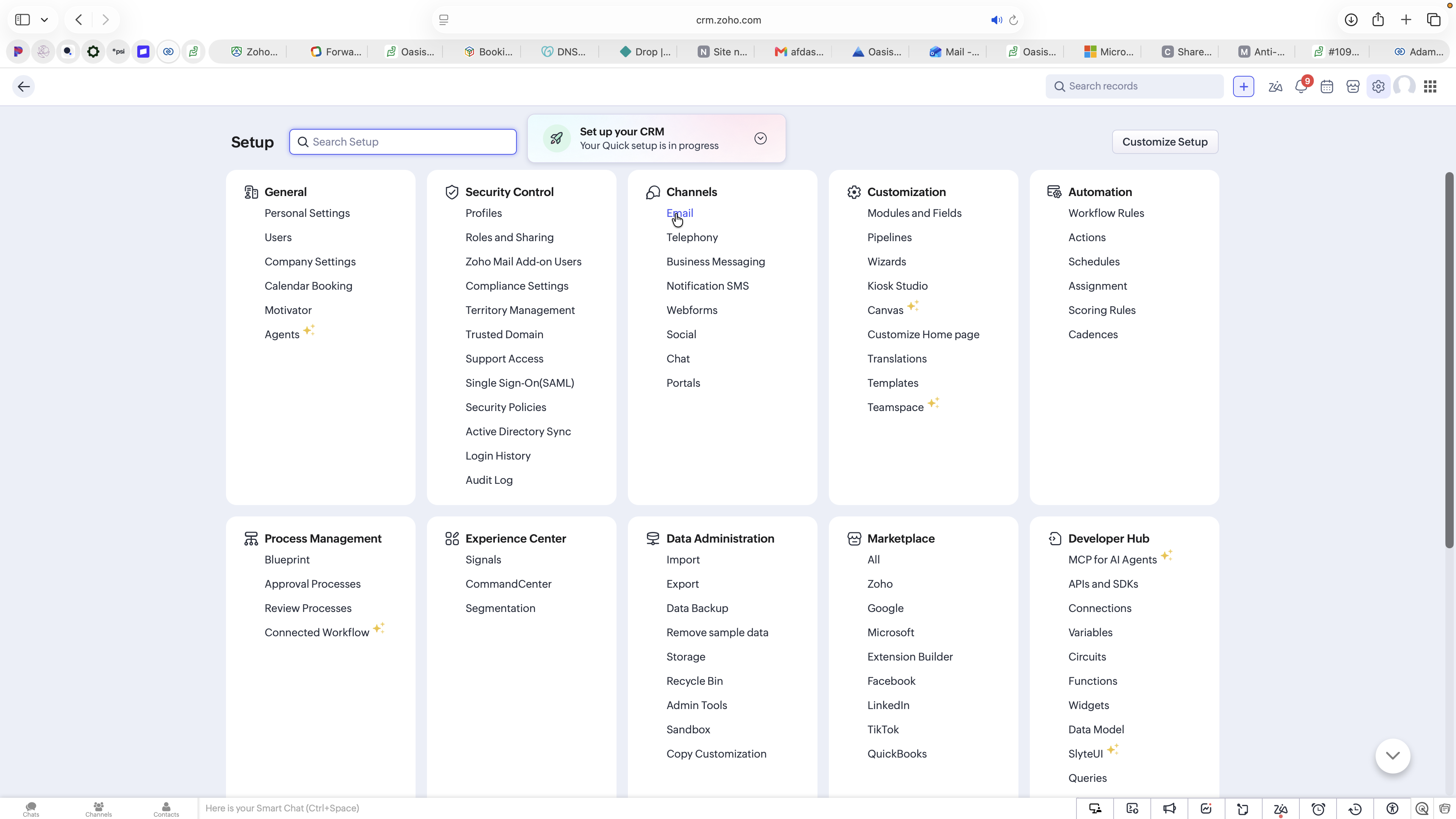This screenshot has height=819, width=1456.
Task: Click the rocket icon in Set up your CRM card
Action: pos(557,138)
